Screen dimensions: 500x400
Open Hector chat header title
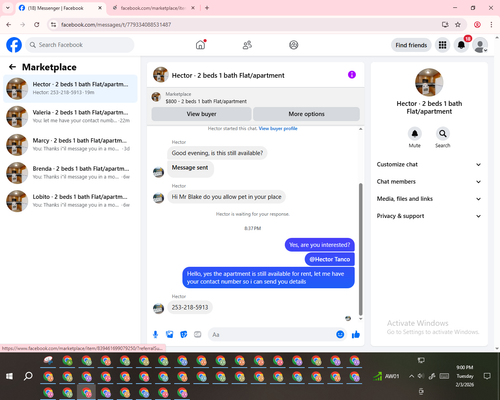tap(228, 75)
